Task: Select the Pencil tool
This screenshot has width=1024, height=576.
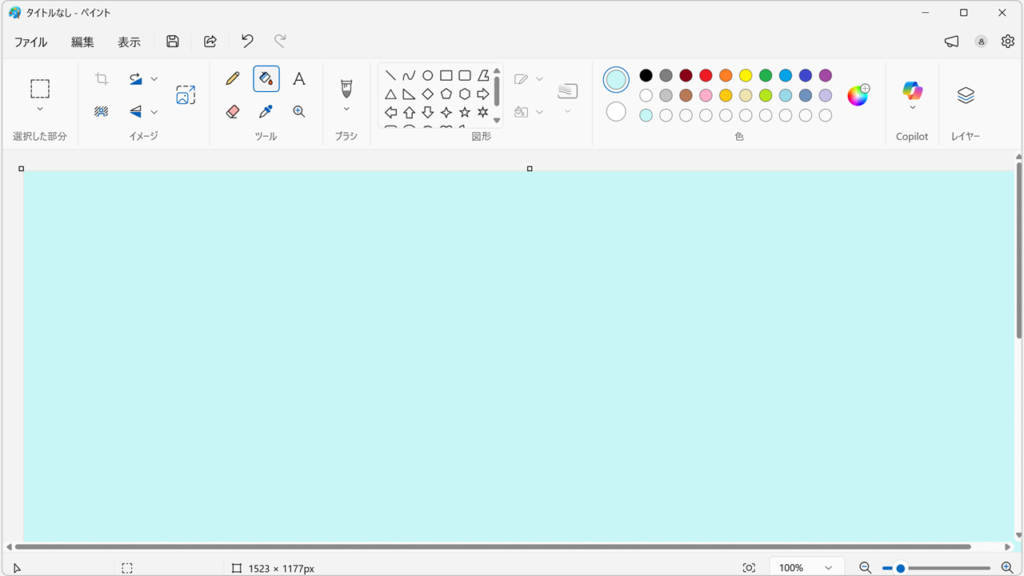Action: point(233,79)
